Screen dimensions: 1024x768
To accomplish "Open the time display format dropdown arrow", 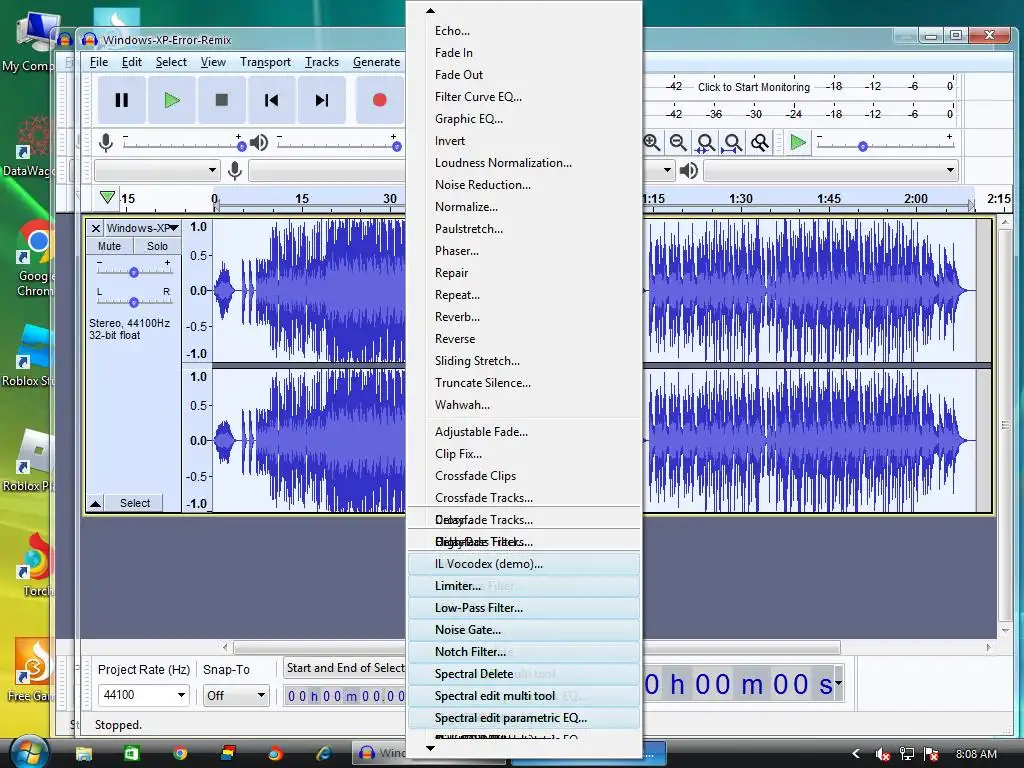I will click(838, 683).
